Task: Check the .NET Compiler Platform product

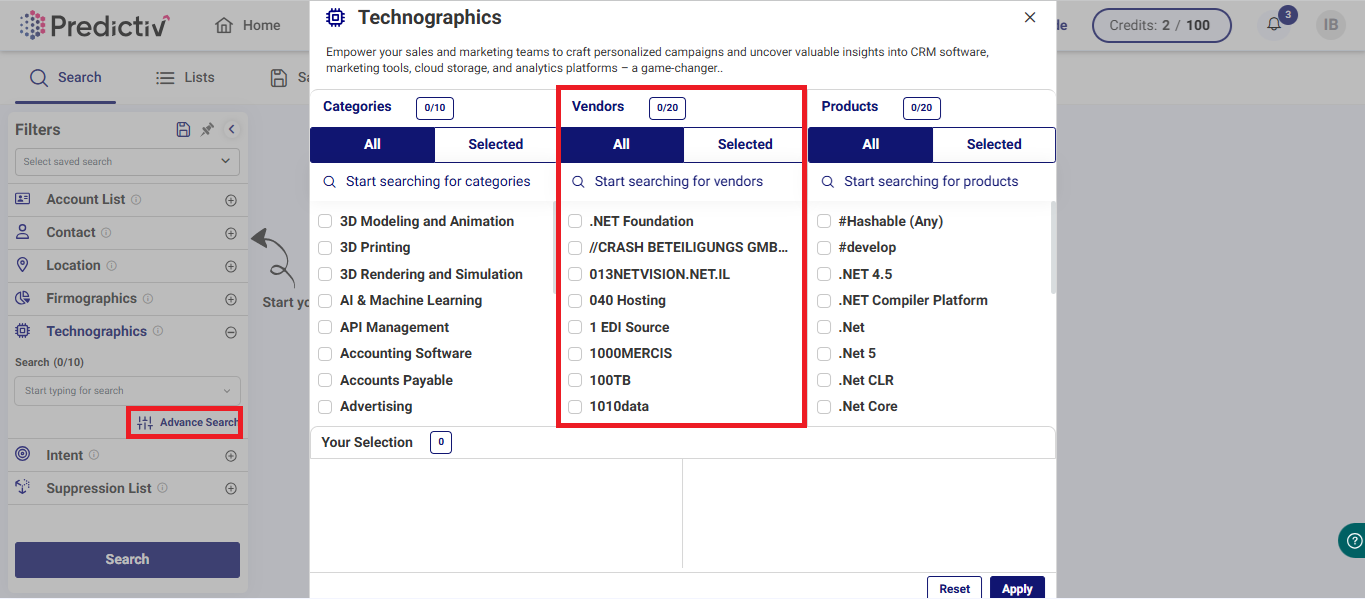Action: tap(824, 300)
